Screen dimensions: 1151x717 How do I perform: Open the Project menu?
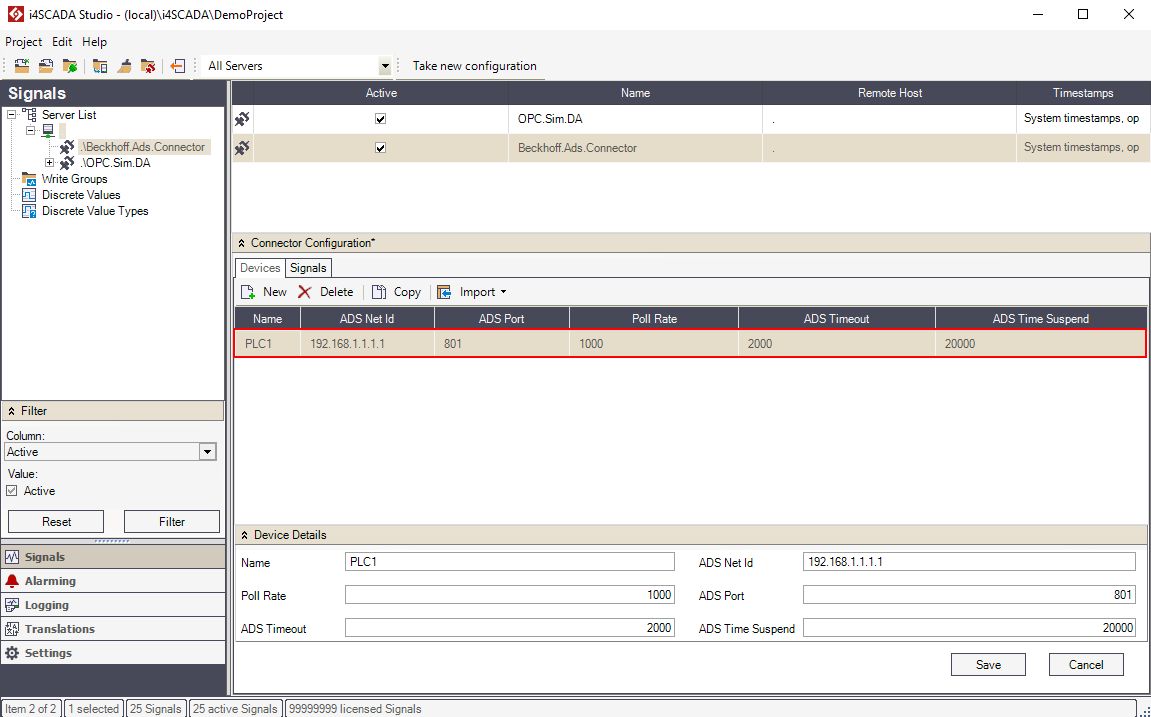click(x=23, y=42)
